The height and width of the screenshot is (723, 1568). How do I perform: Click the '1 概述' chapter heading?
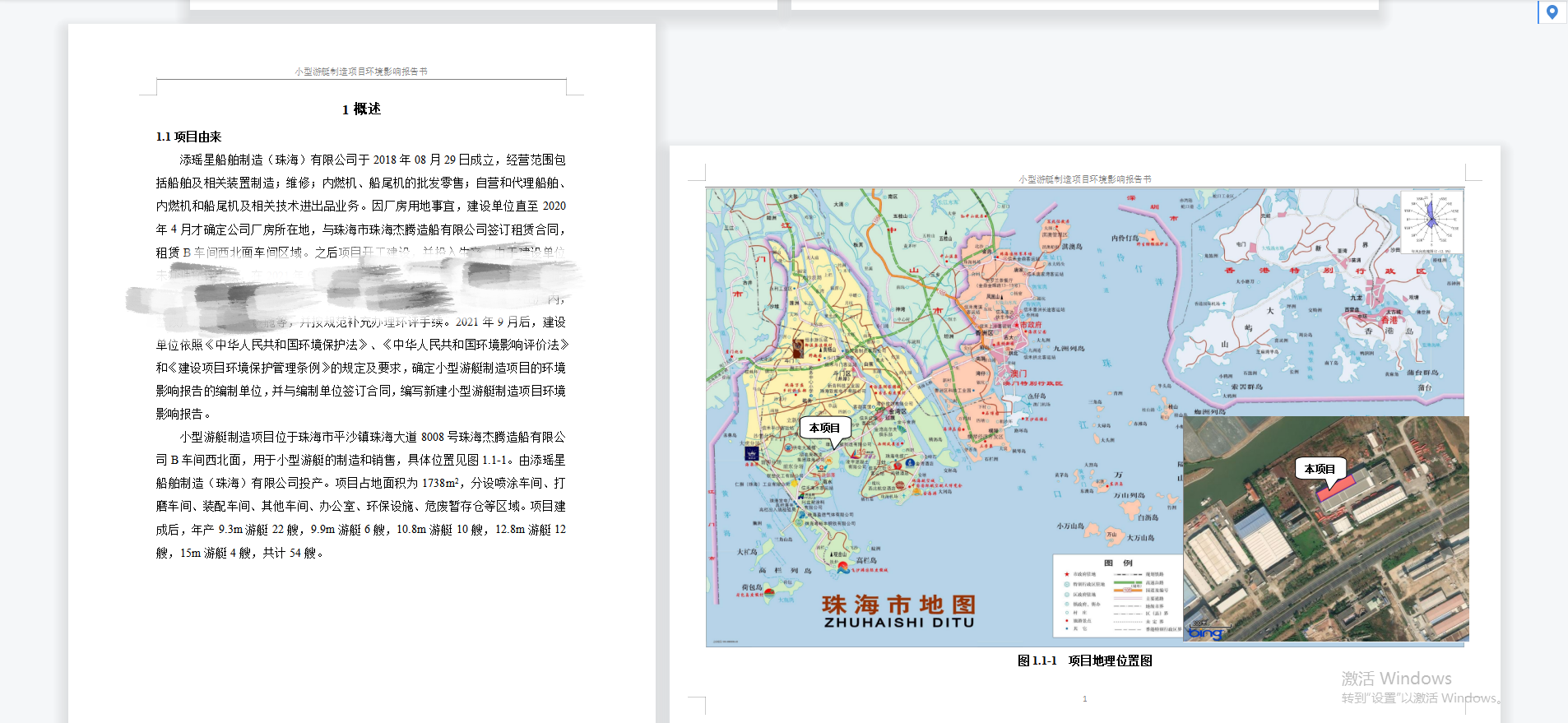(361, 109)
